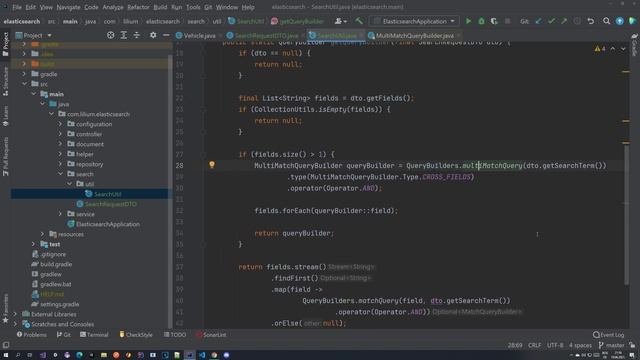640x360 pixels.
Task: Rollback changes with the undo arrow icon
Action: pyautogui.click(x=591, y=21)
